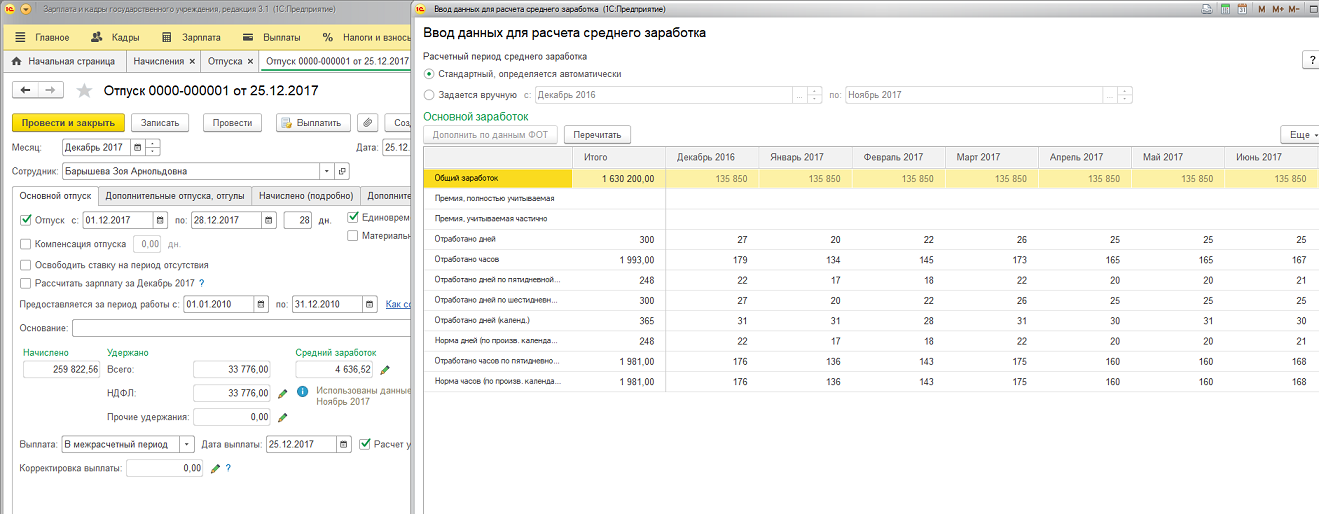Open the calendar for vacation start date 01.12.2017
This screenshot has width=1319, height=514.
click(x=160, y=220)
